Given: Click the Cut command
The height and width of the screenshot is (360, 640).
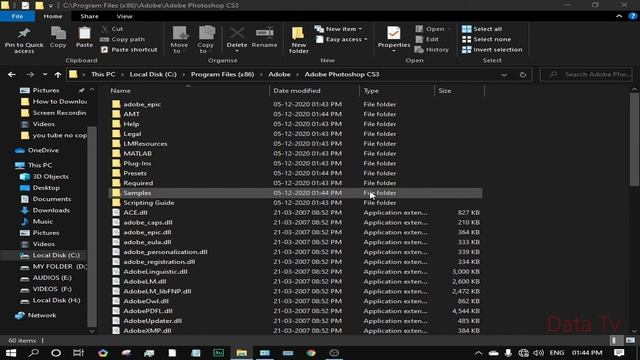Looking at the screenshot, I should (112, 29).
